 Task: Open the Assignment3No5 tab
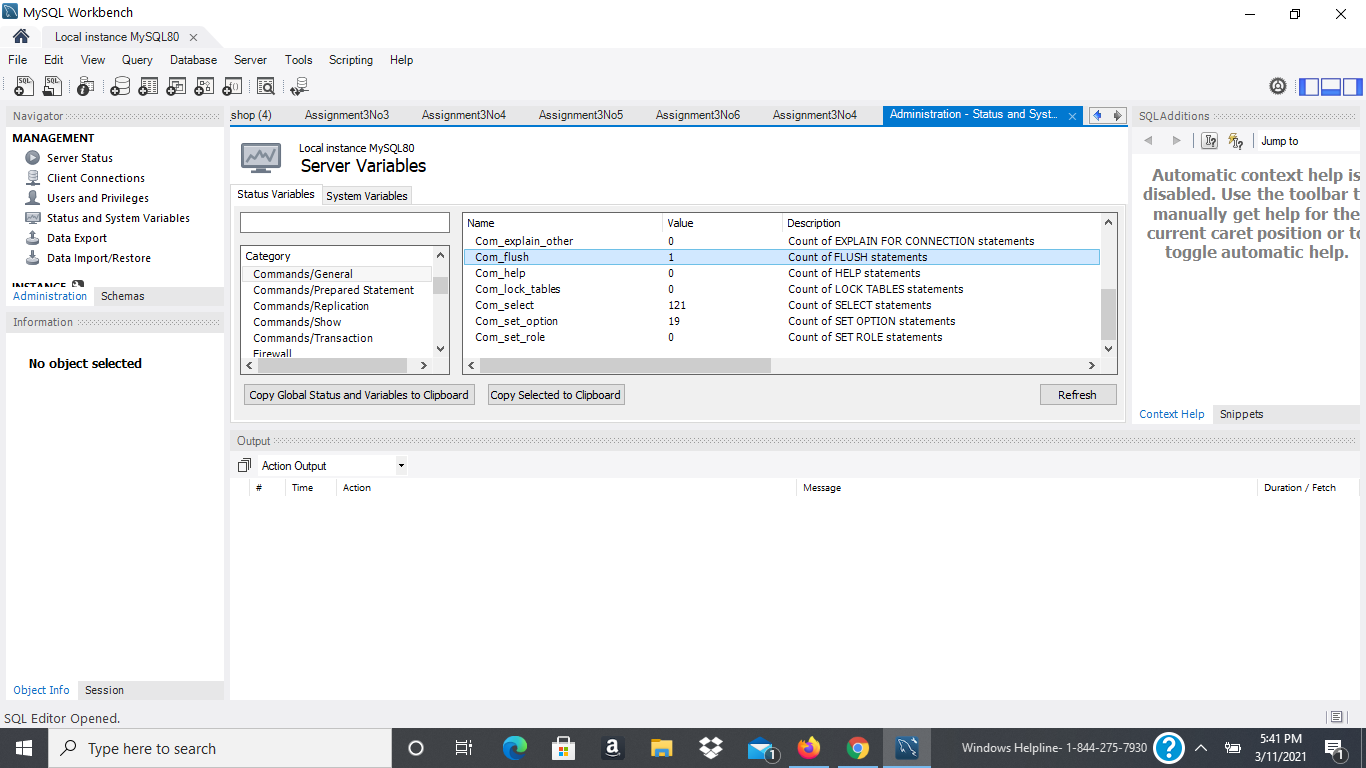click(x=580, y=114)
